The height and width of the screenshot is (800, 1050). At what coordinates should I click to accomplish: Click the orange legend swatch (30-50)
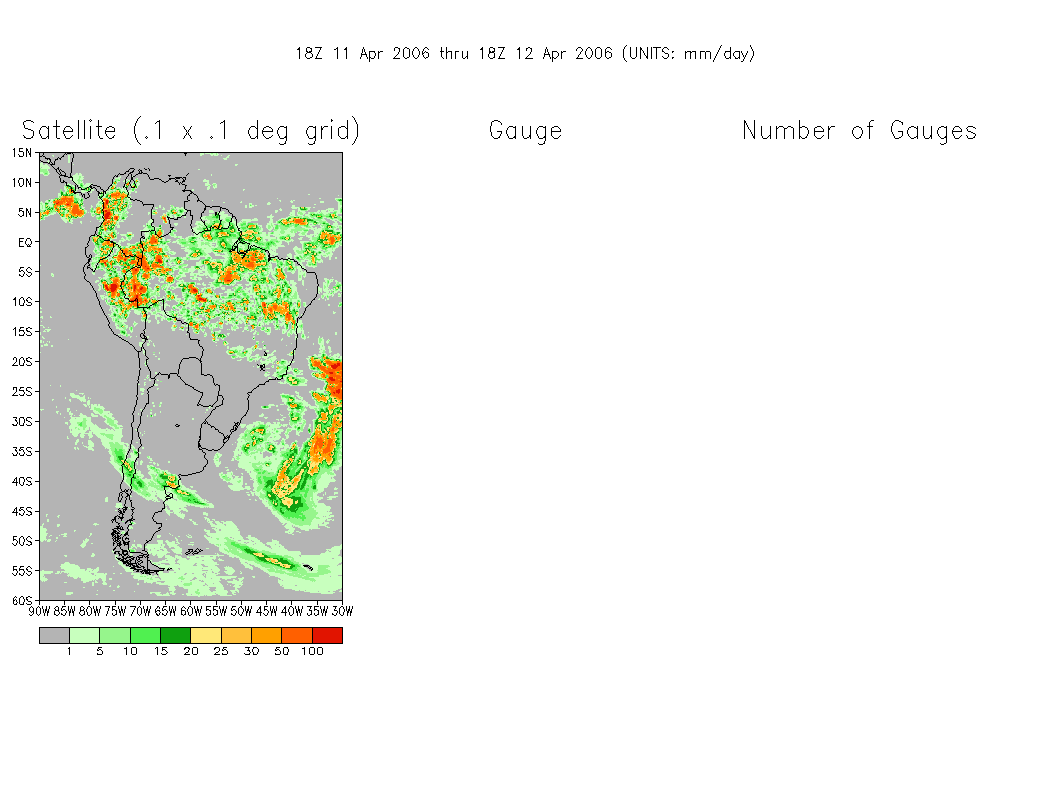click(x=267, y=635)
